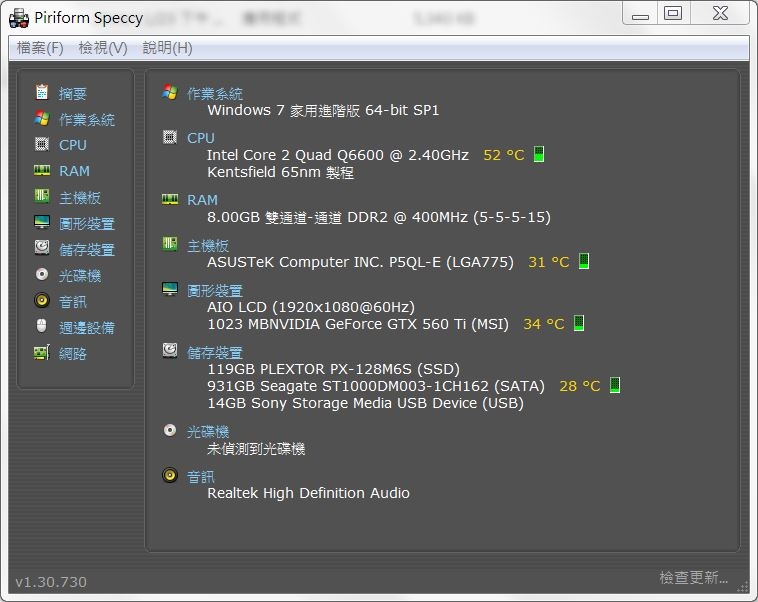Click the CPU chip icon in sidebar

coord(42,144)
